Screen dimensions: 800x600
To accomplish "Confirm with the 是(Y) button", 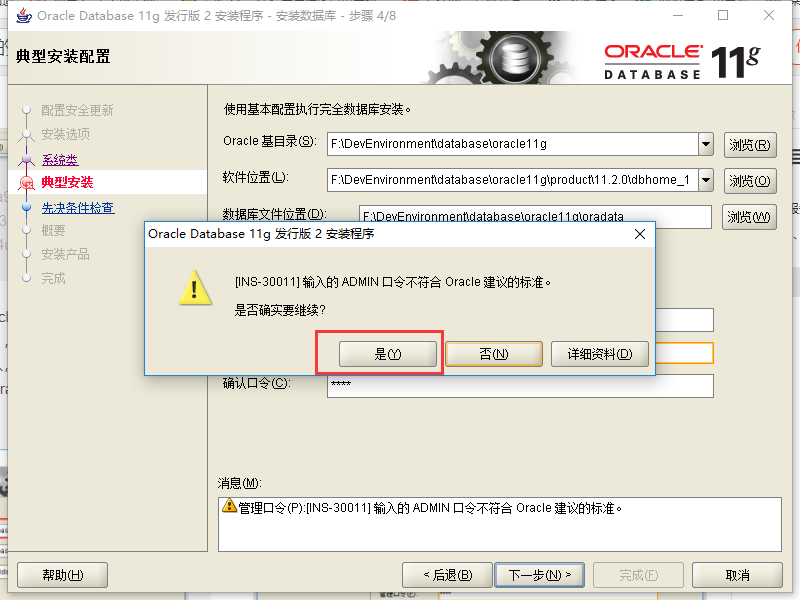I will [x=388, y=354].
